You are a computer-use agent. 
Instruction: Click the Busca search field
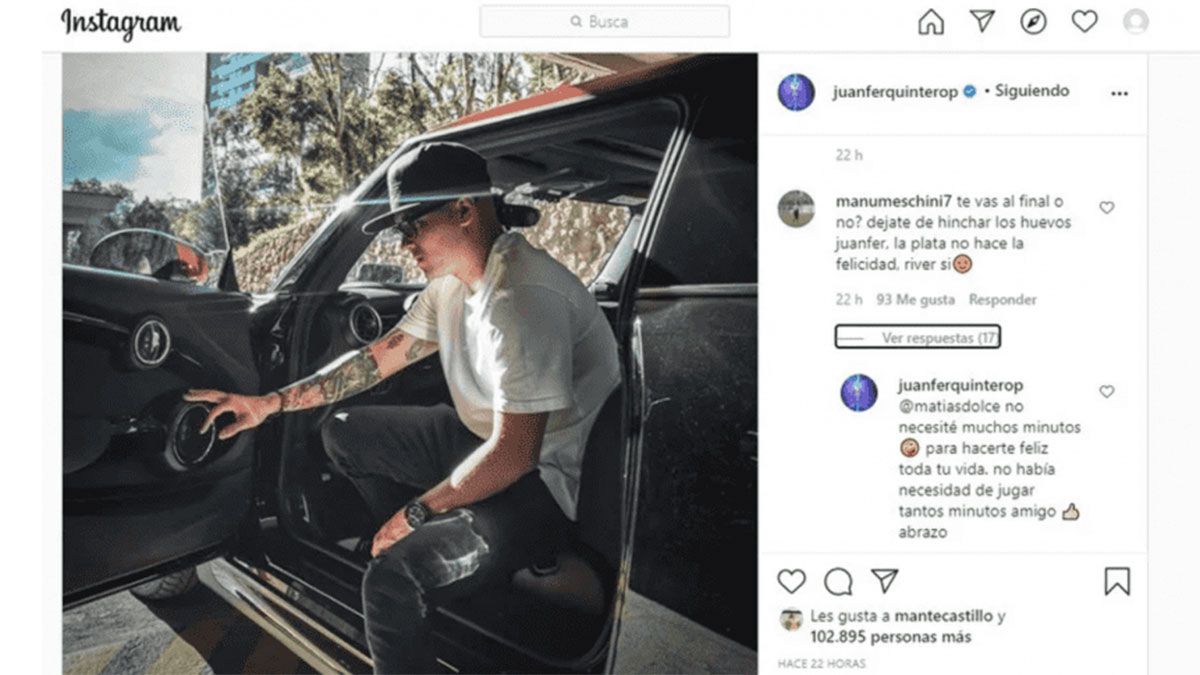[604, 22]
